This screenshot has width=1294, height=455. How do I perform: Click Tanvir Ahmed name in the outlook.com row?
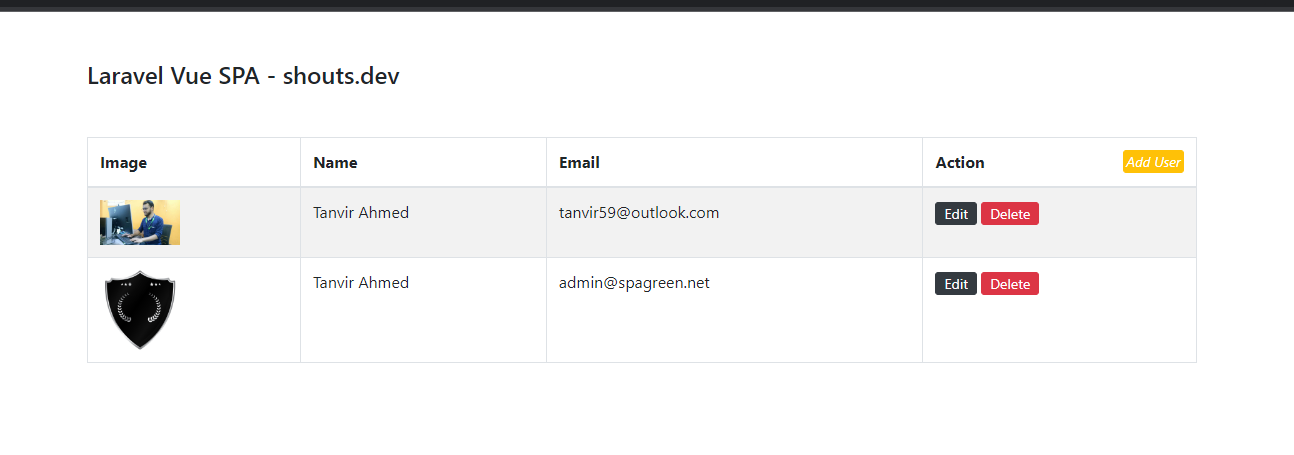click(361, 213)
